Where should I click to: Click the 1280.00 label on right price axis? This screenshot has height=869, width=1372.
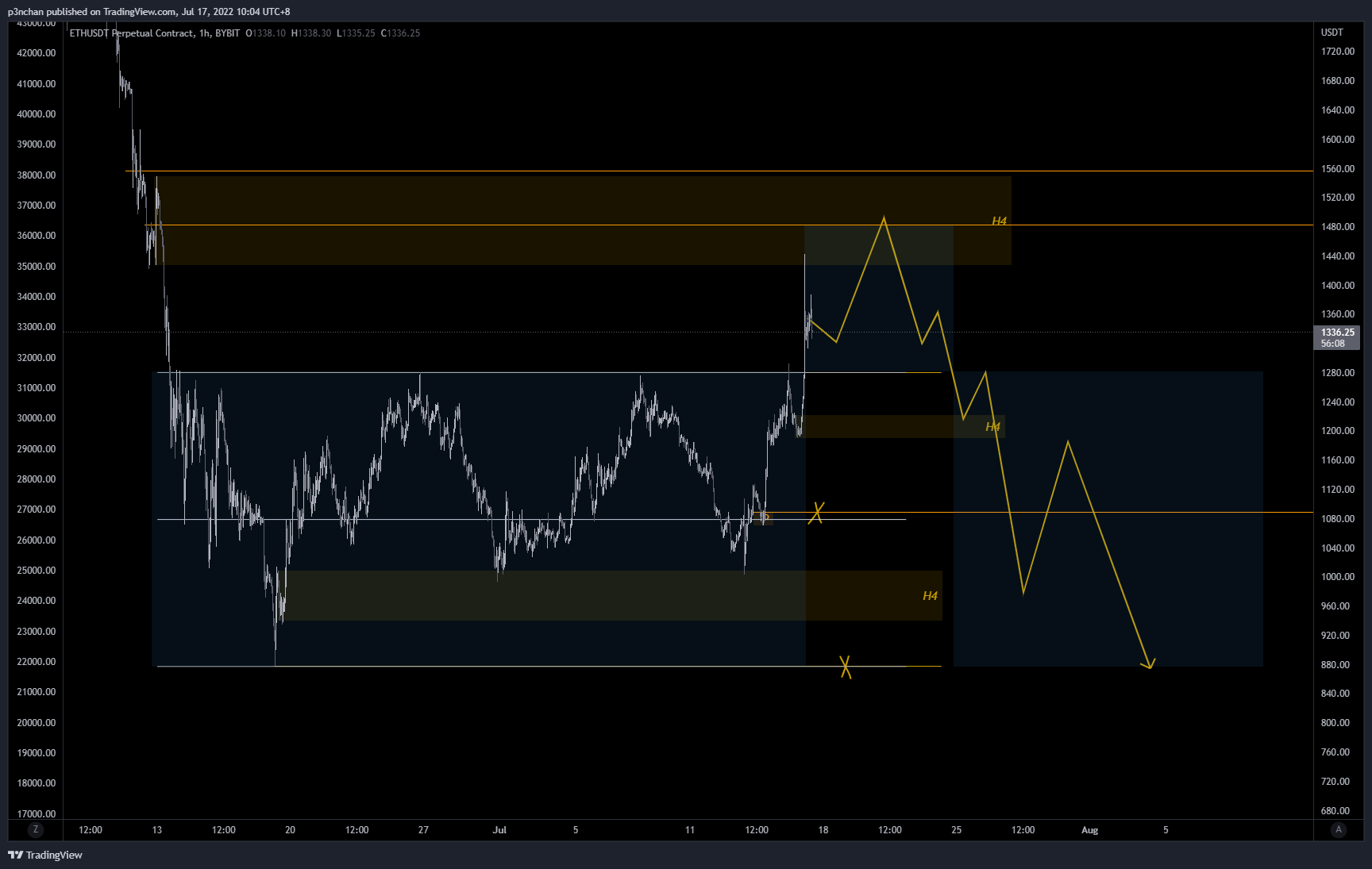tap(1337, 373)
